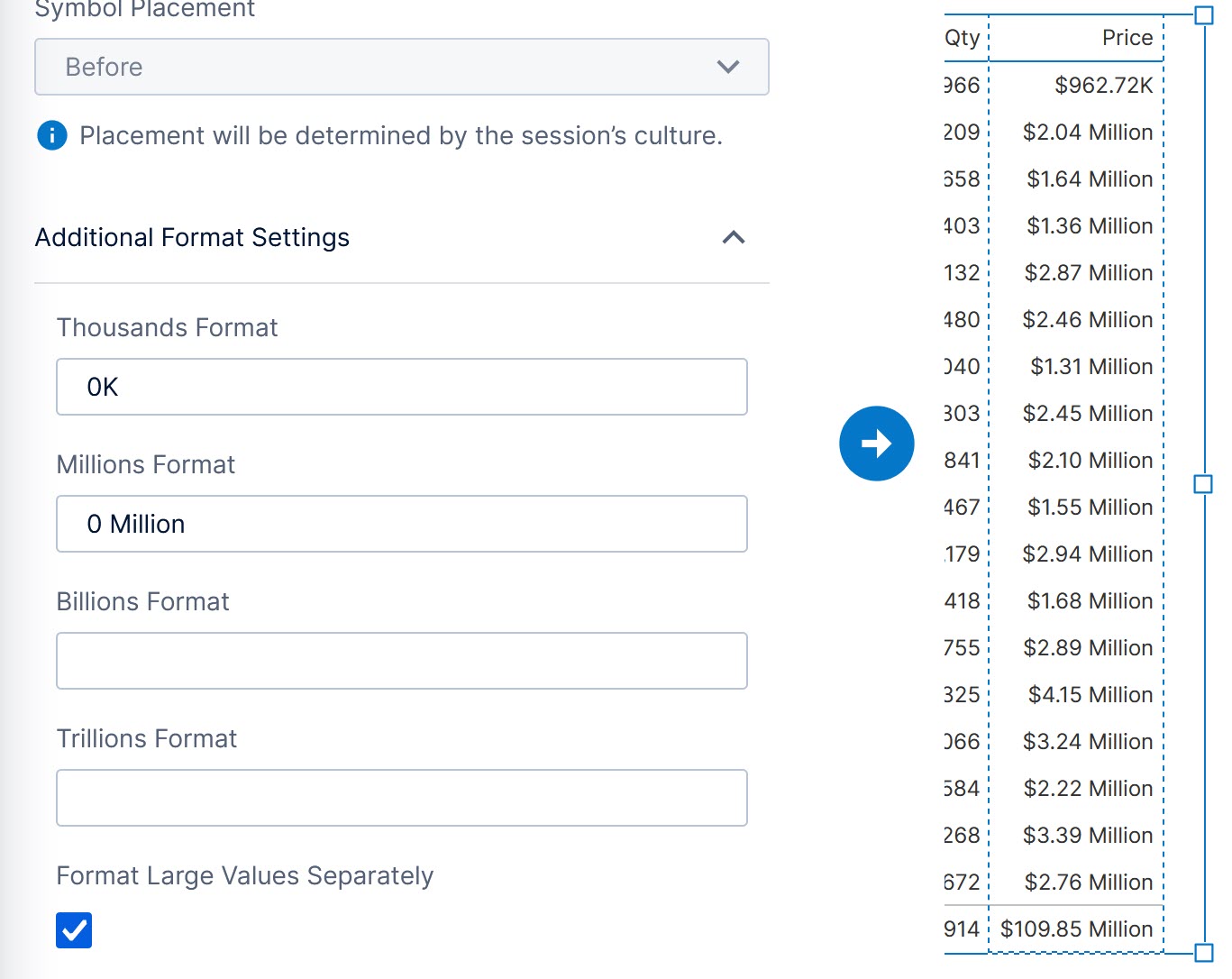Click the $109.85 Million total cell
The image size is (1232, 979).
coord(1075,929)
